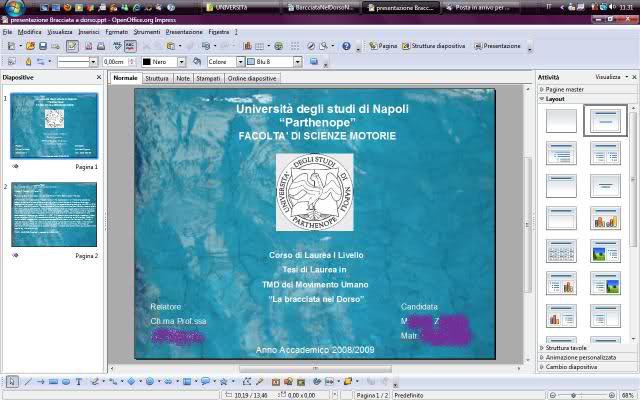The height and width of the screenshot is (400, 640).
Task: Toggle Edit File mode icon
Action: pos(72,46)
